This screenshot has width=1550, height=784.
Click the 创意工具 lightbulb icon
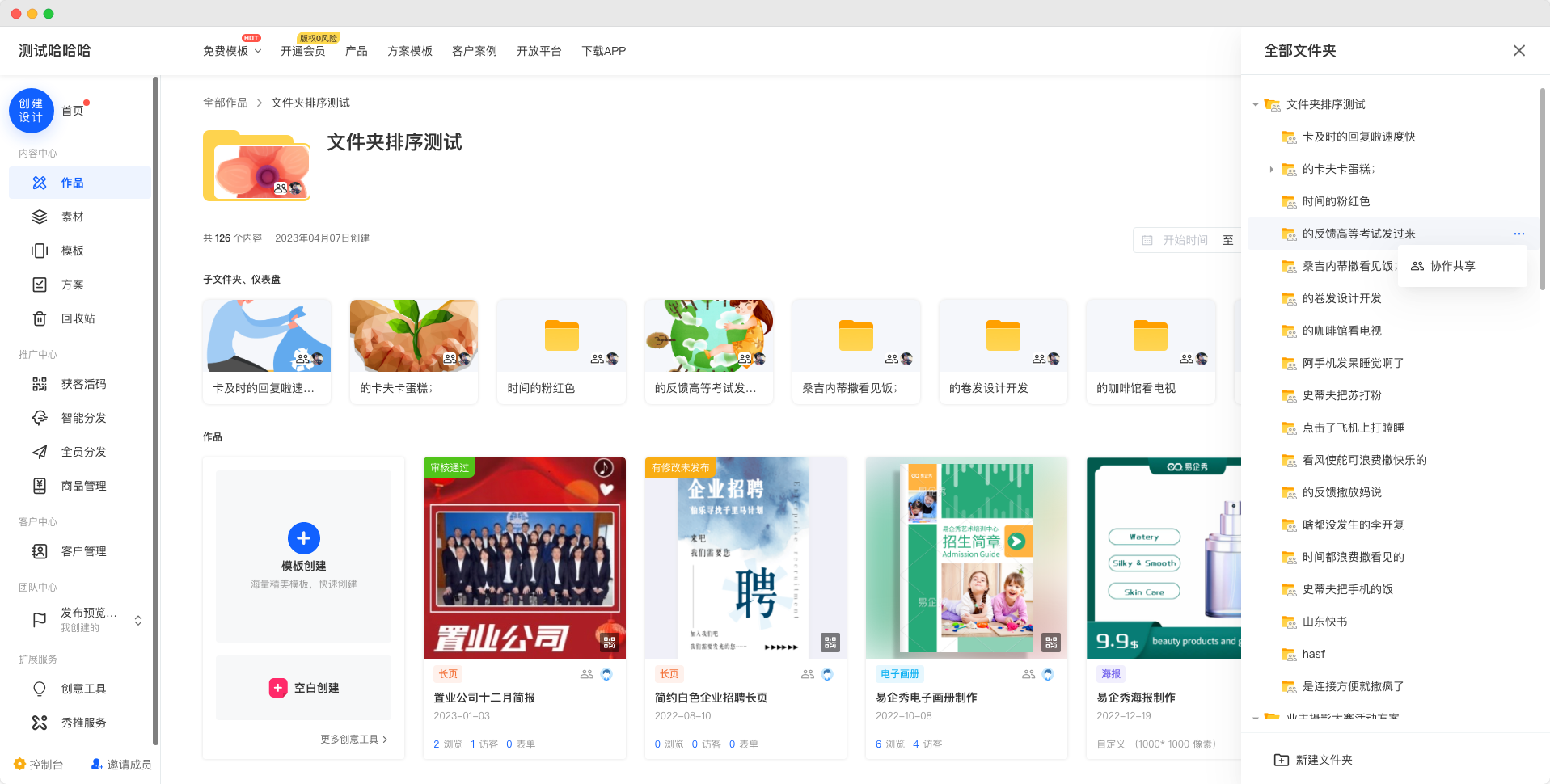point(40,689)
